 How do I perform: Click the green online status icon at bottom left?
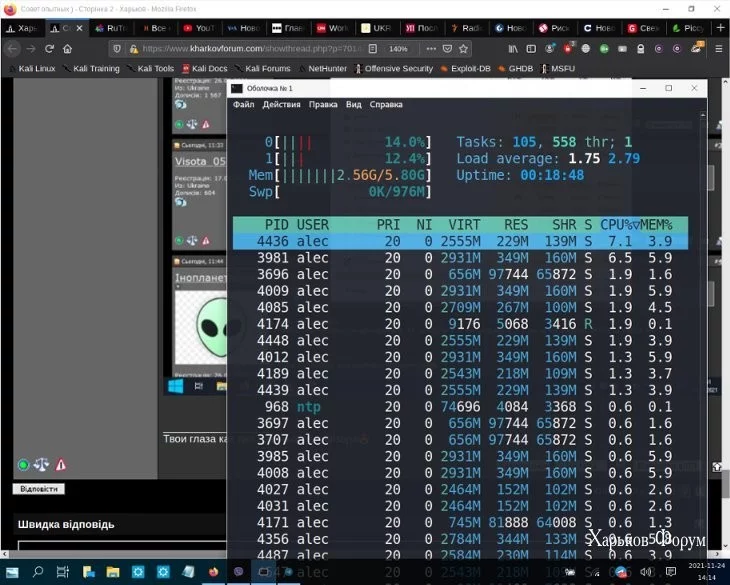[x=23, y=465]
